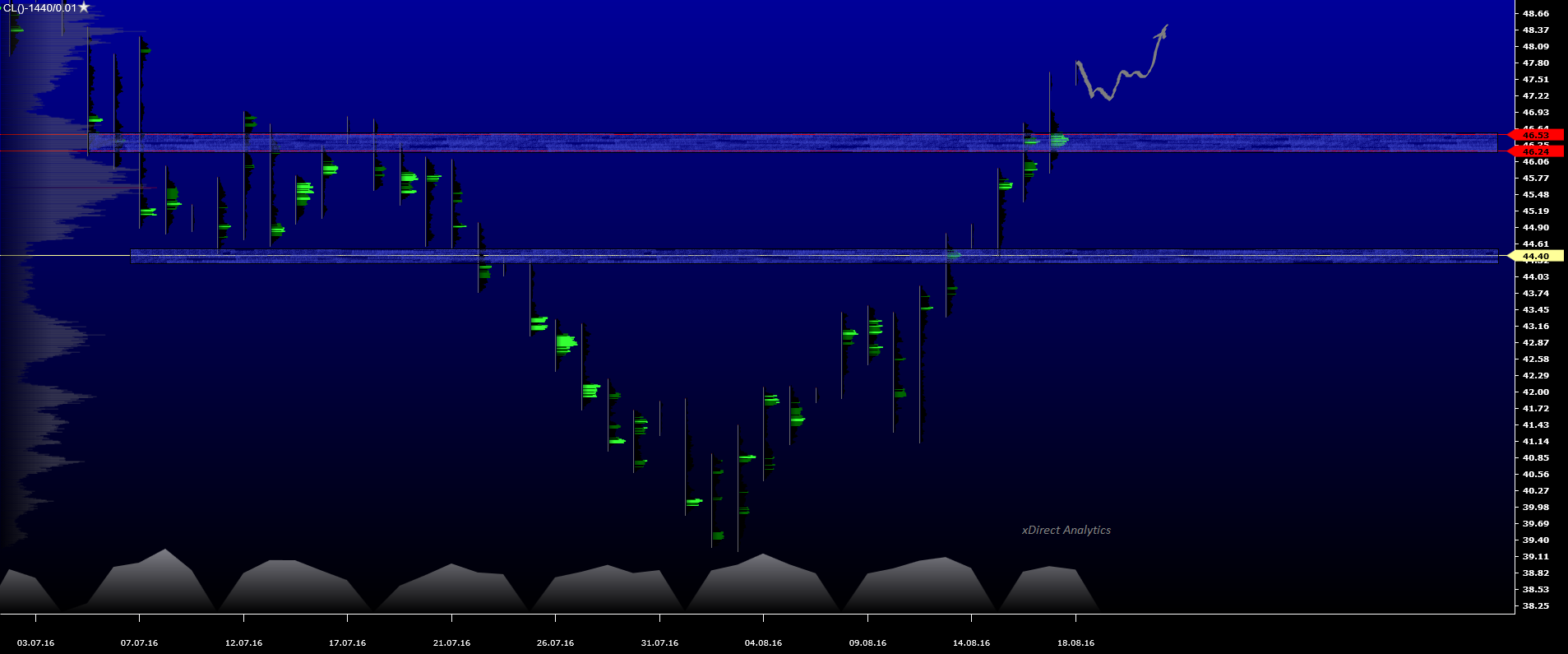The height and width of the screenshot is (654, 1568).
Task: Click the 48.66 price axis label
Action: coord(1535,14)
